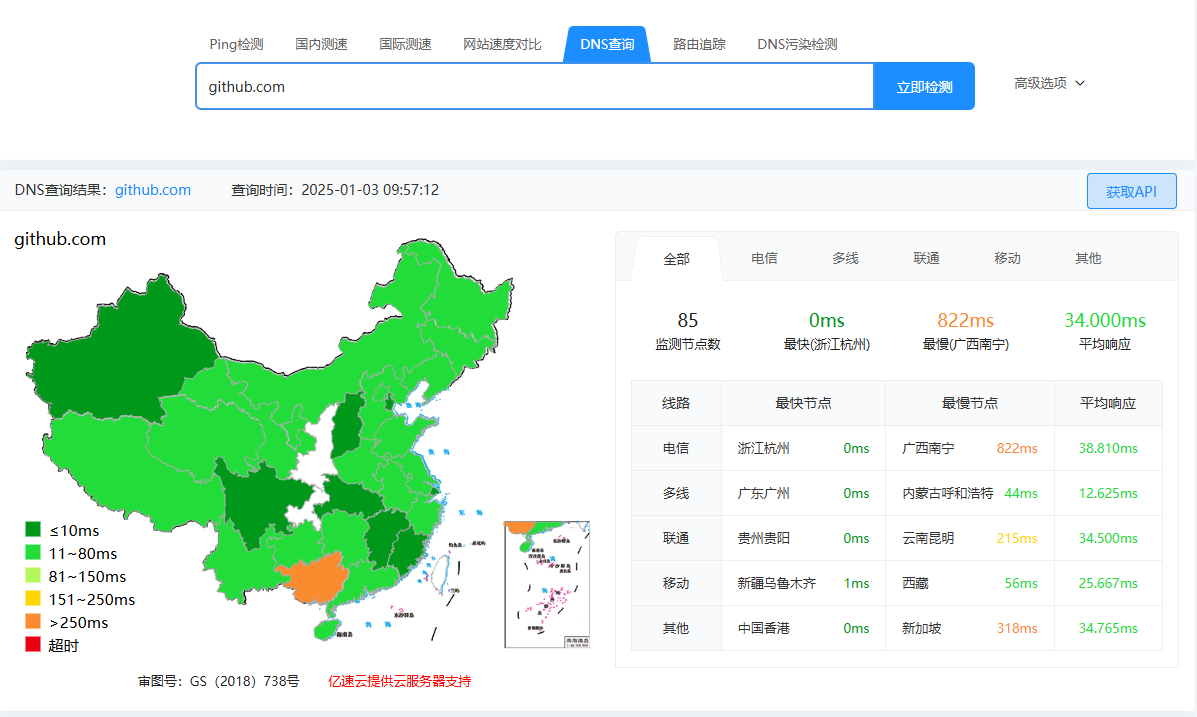The image size is (1197, 717).
Task: Click the 25.667ms average value
Action: [x=1108, y=583]
